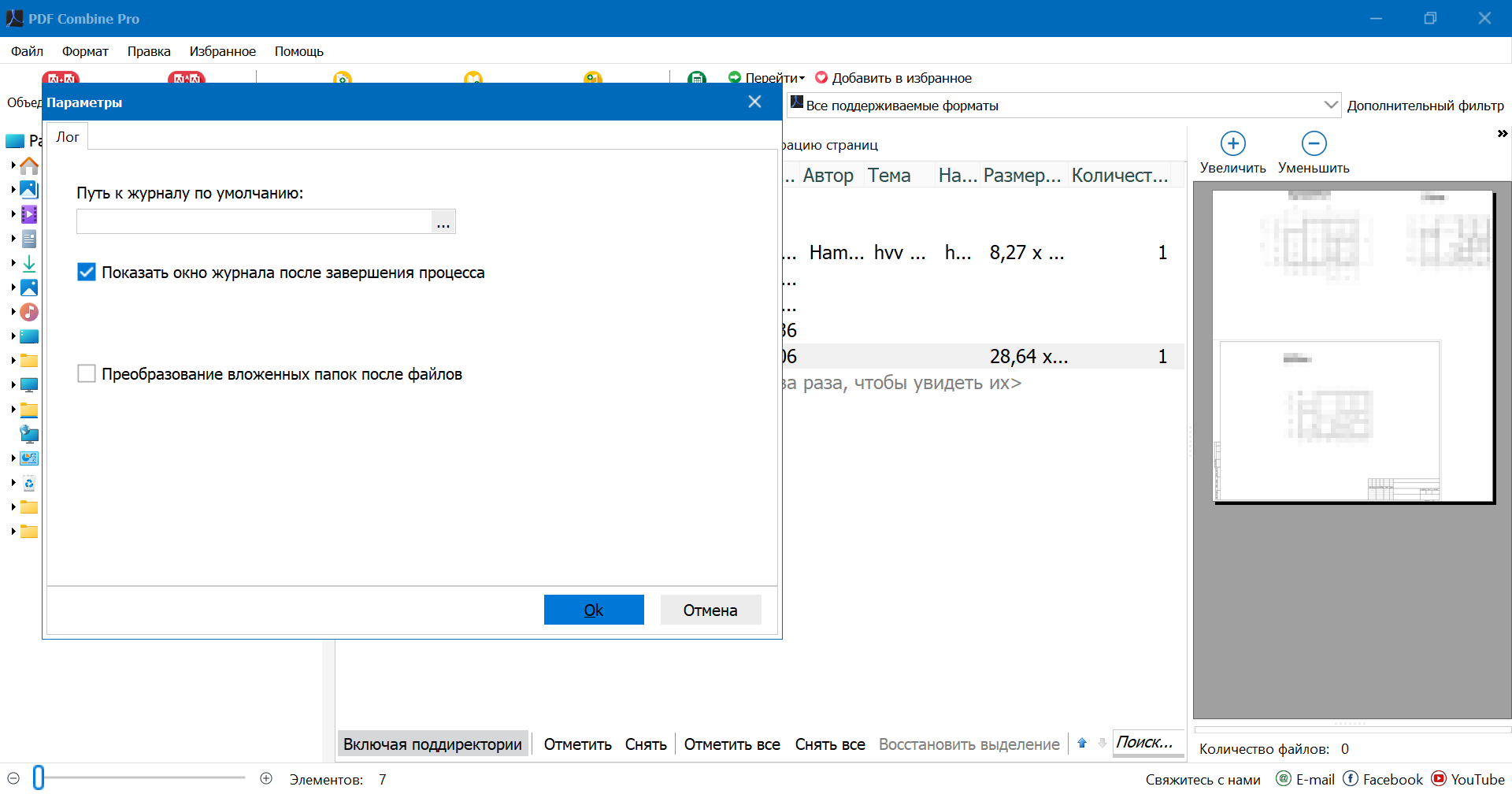Open the Перейти dropdown arrow
Image resolution: width=1512 pixels, height=794 pixels.
802,78
